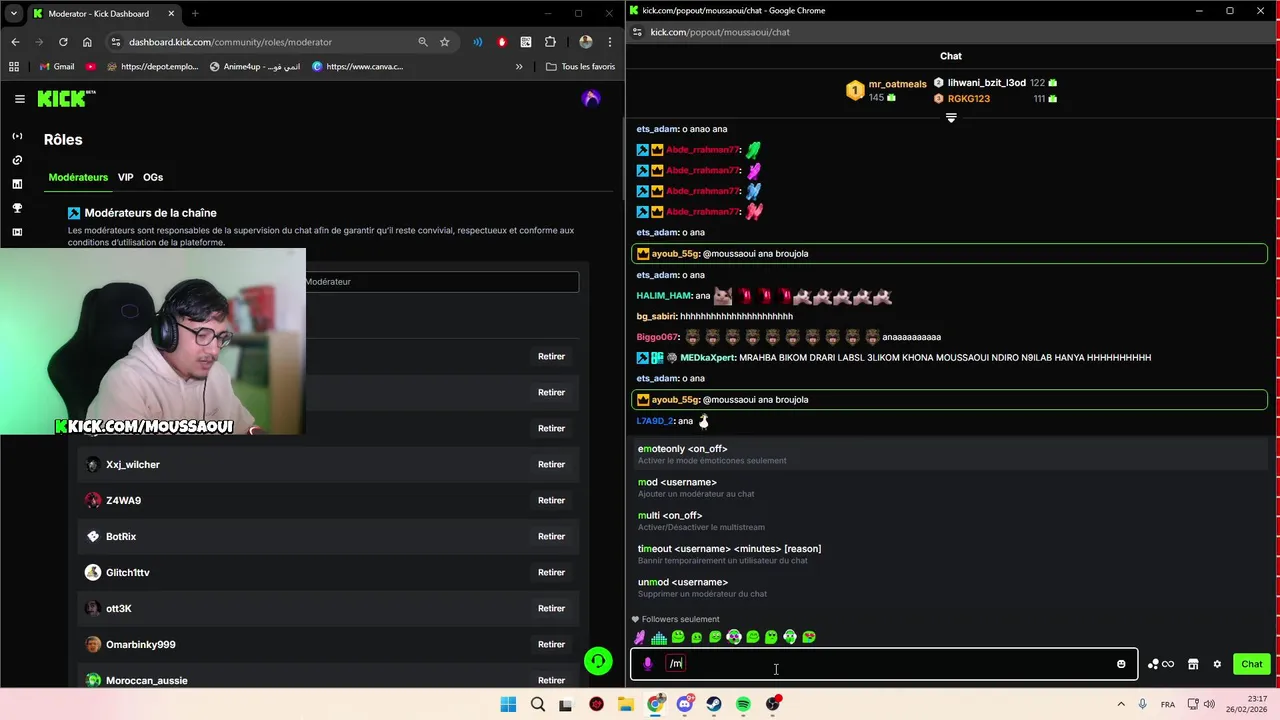Click mr_oatmeals in the chat leaderboard
The width and height of the screenshot is (1280, 720).
897,84
